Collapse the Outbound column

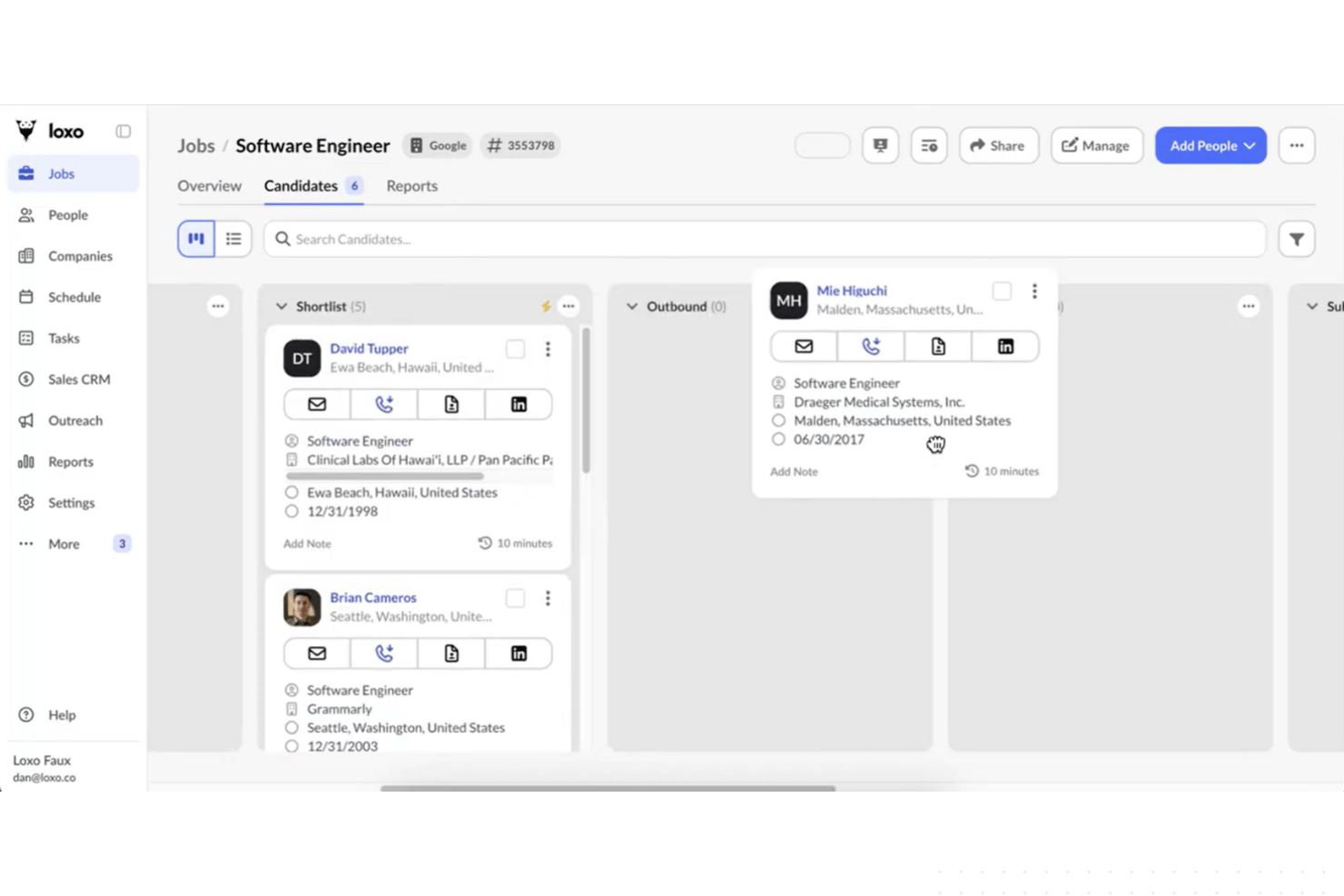coord(632,307)
